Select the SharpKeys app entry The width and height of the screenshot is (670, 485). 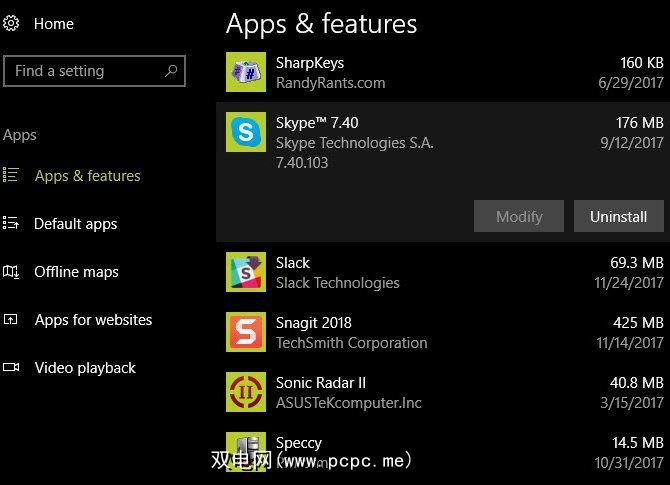(x=444, y=72)
